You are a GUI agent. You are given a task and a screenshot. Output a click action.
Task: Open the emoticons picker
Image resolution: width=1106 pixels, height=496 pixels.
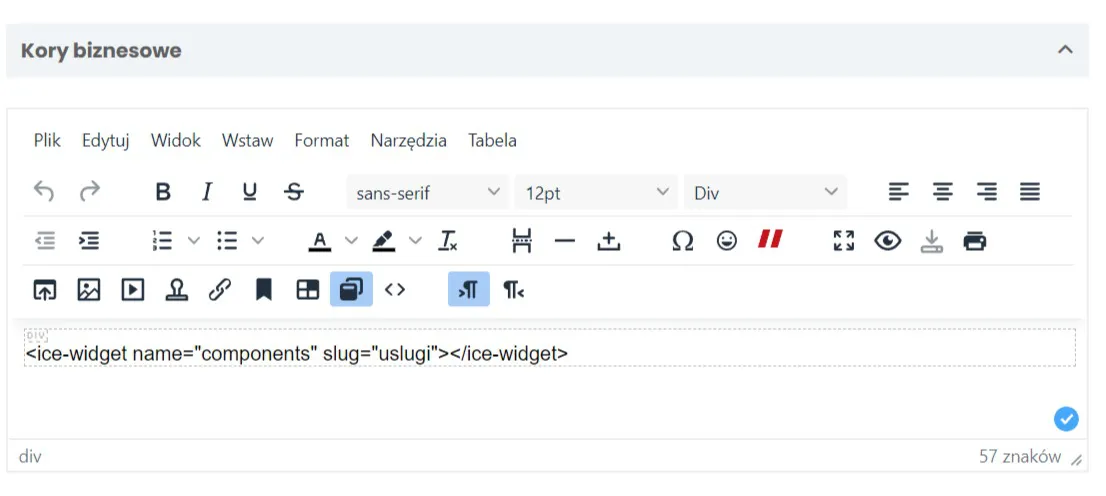click(x=727, y=241)
